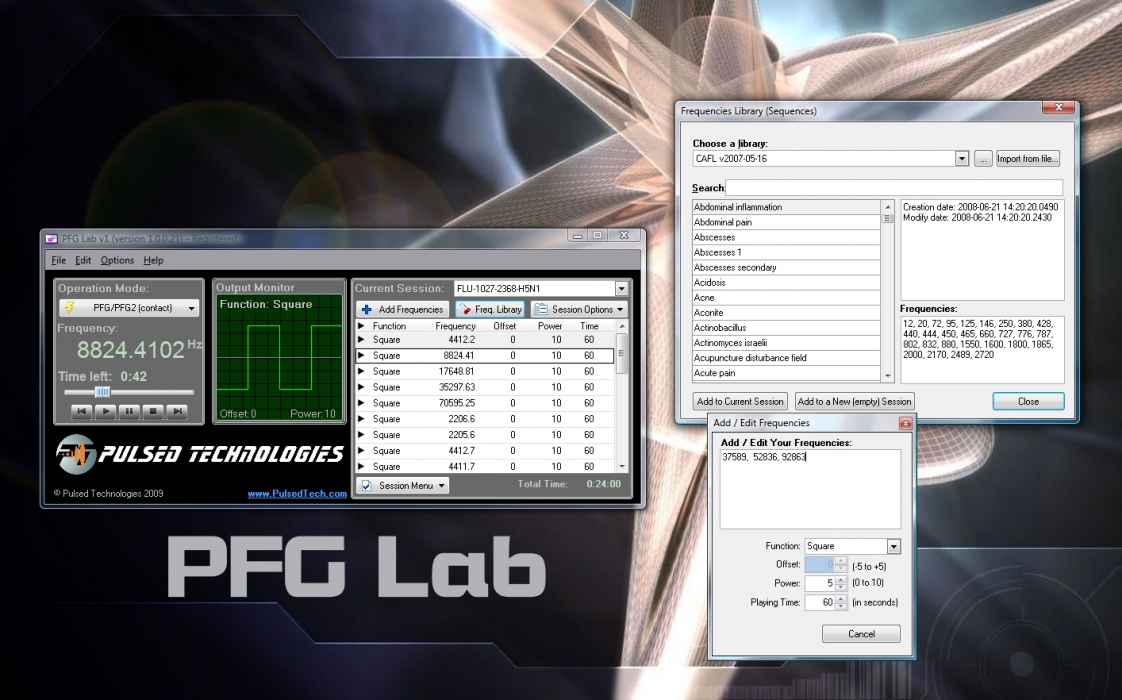Click the Function column header
The height and width of the screenshot is (700, 1122).
(389, 326)
